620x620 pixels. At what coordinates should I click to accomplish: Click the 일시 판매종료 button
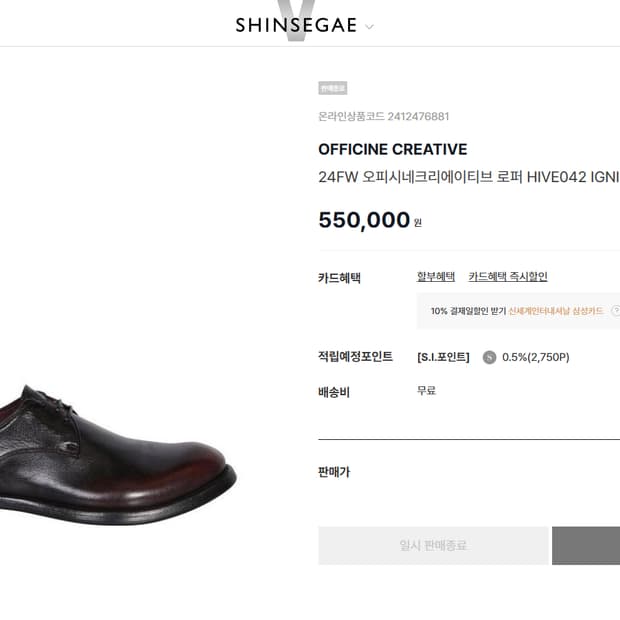pyautogui.click(x=433, y=546)
